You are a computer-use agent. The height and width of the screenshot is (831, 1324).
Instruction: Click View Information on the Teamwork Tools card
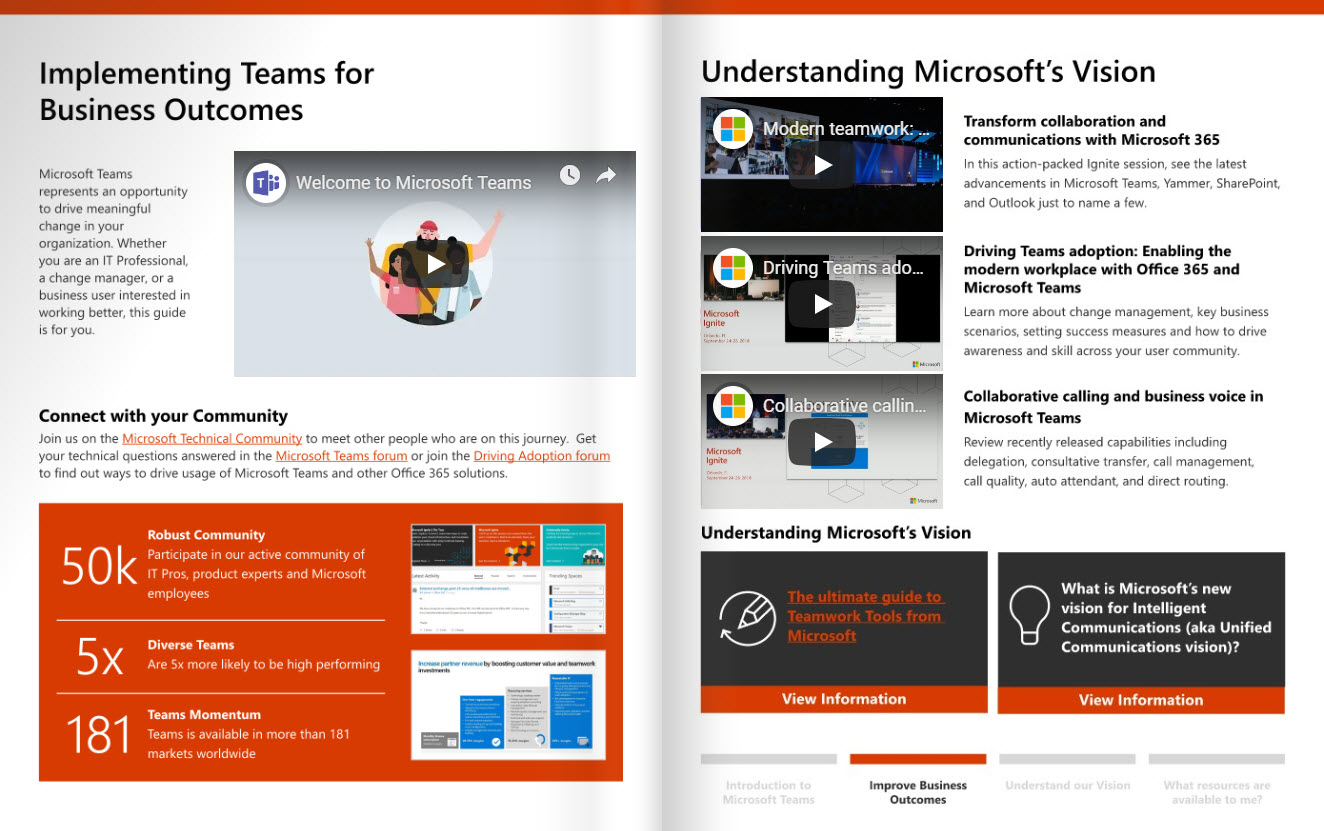click(x=843, y=698)
